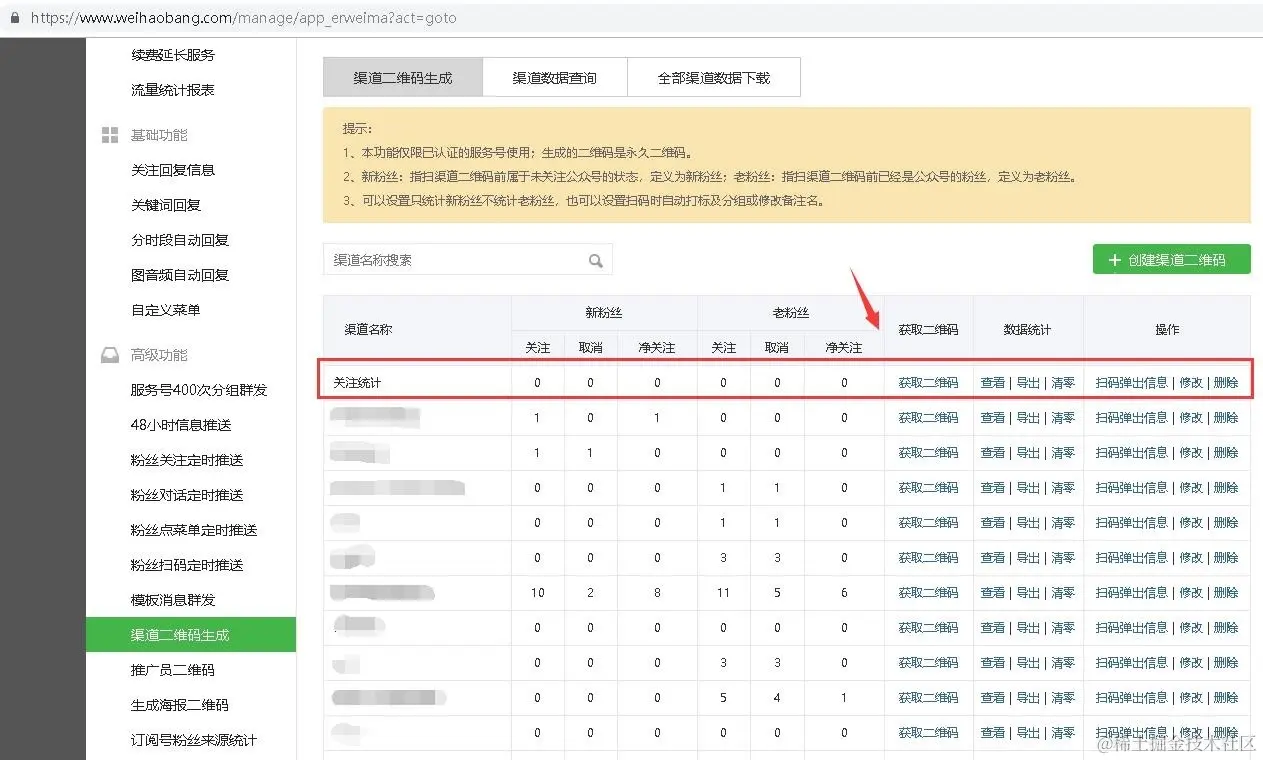Click 清零 in the 关注统计 row
The image size is (1263, 760).
[x=1063, y=383]
